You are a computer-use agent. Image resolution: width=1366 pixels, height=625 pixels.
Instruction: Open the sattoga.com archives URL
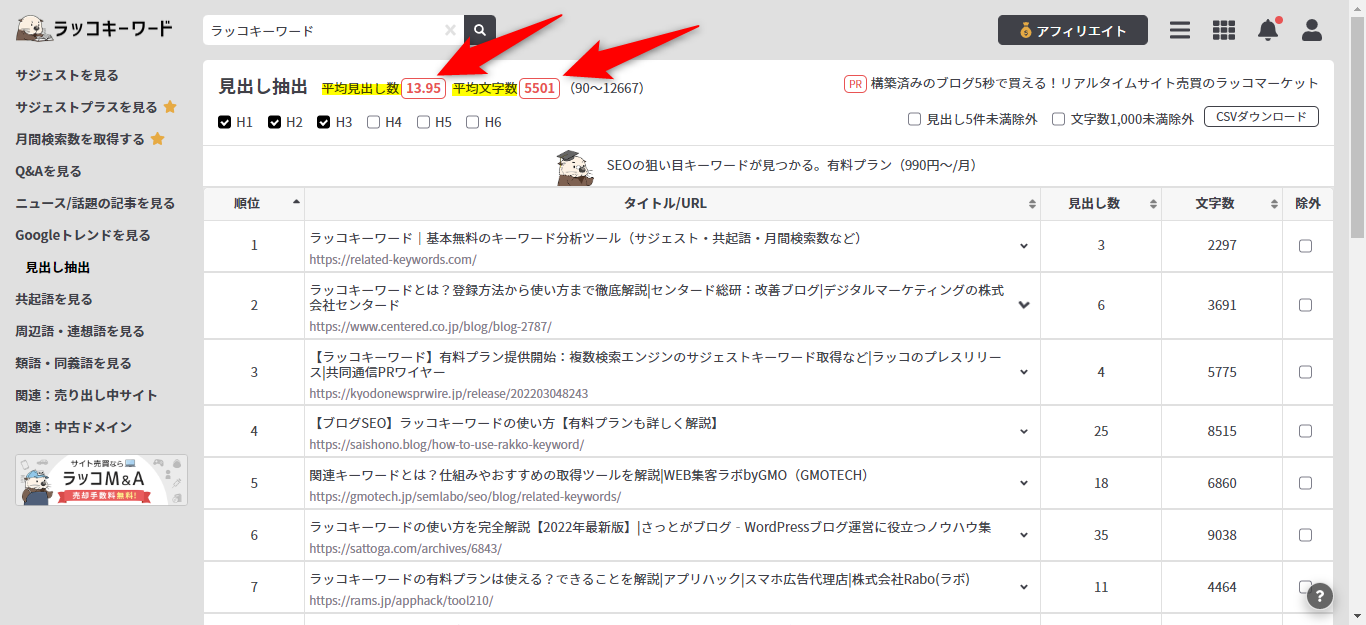pos(405,548)
